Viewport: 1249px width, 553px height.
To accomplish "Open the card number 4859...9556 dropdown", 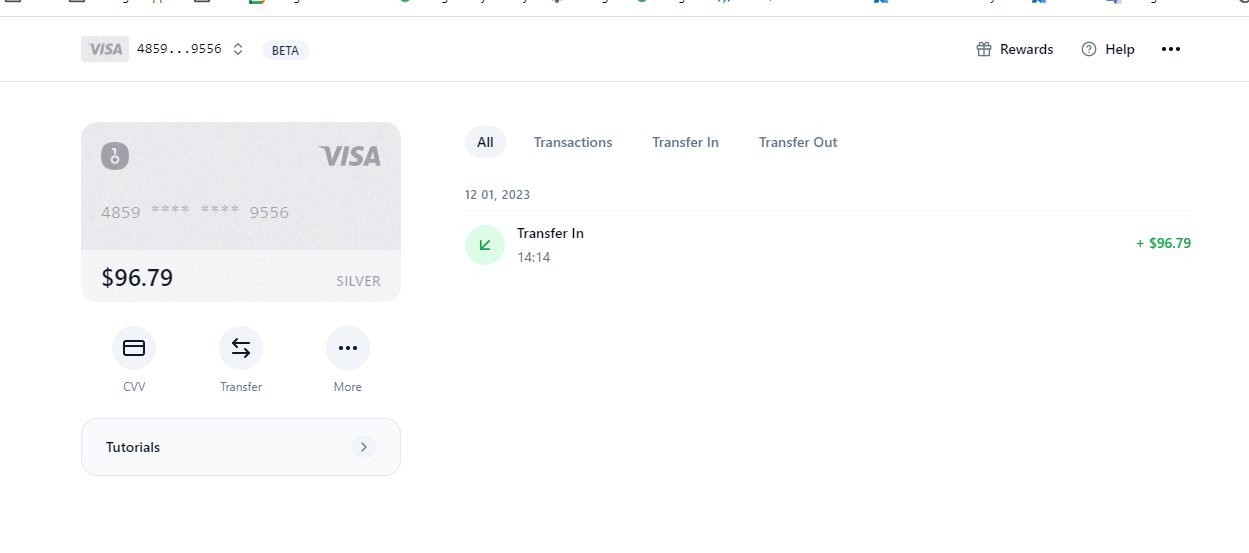I will [x=179, y=49].
